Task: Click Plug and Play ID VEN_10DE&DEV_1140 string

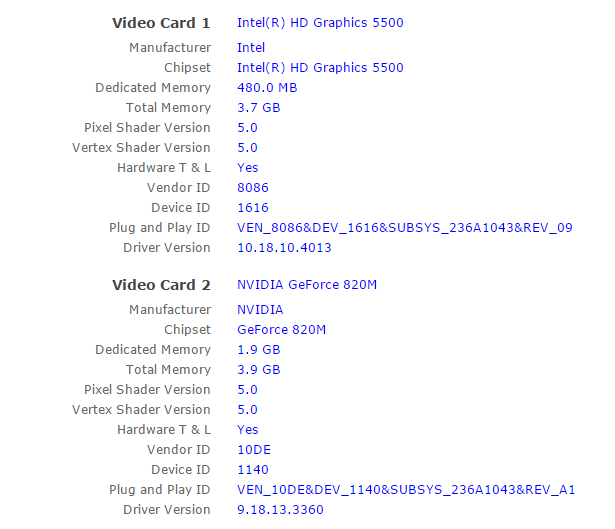Action: pyautogui.click(x=406, y=489)
